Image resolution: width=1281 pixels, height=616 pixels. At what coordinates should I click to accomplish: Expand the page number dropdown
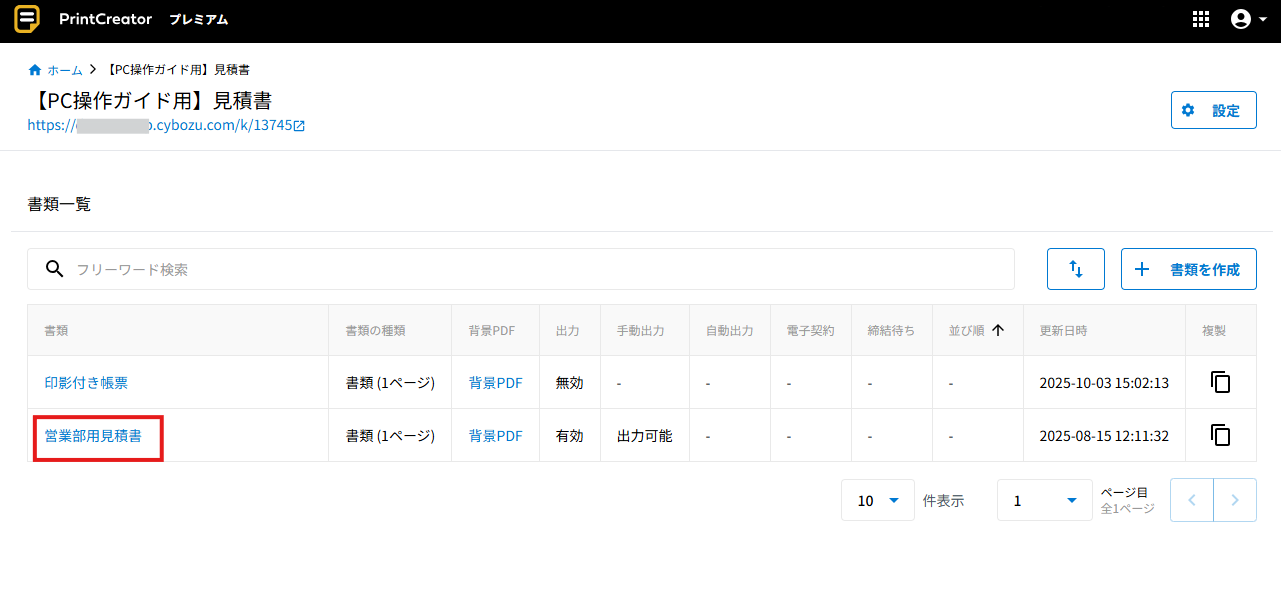[1044, 501]
